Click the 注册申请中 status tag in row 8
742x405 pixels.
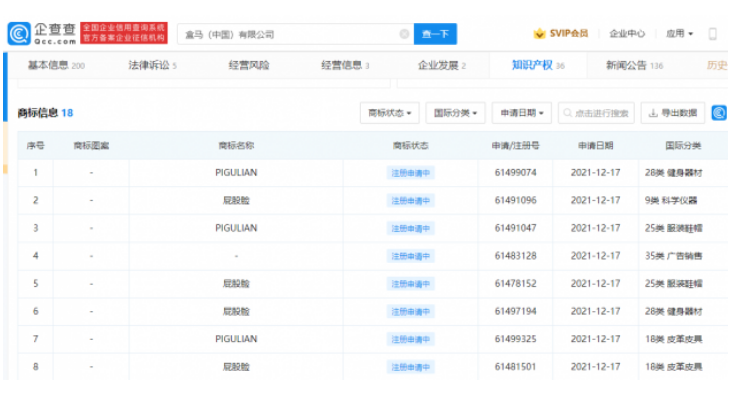tap(410, 367)
